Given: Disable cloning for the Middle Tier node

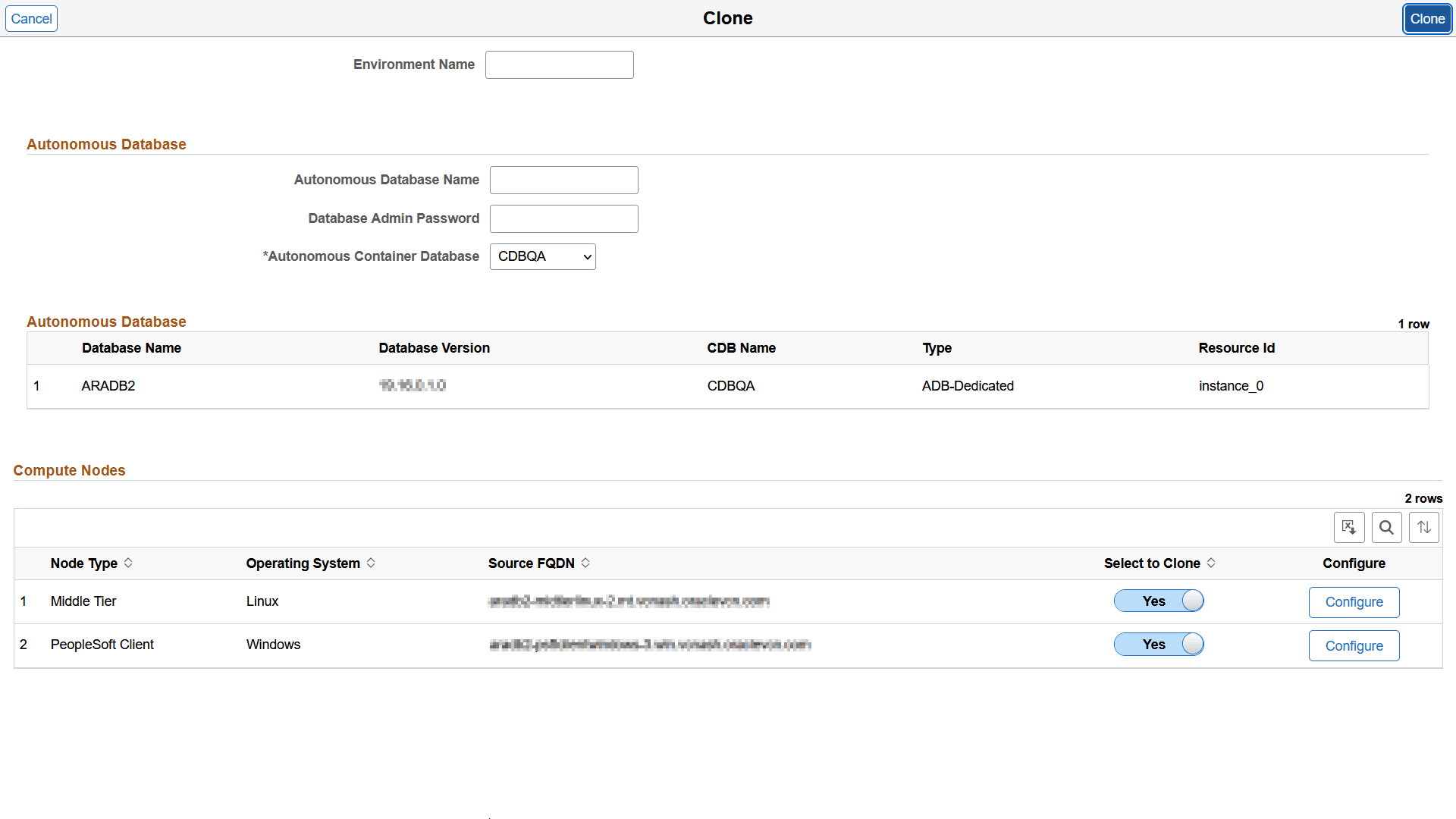Looking at the screenshot, I should coord(1159,601).
